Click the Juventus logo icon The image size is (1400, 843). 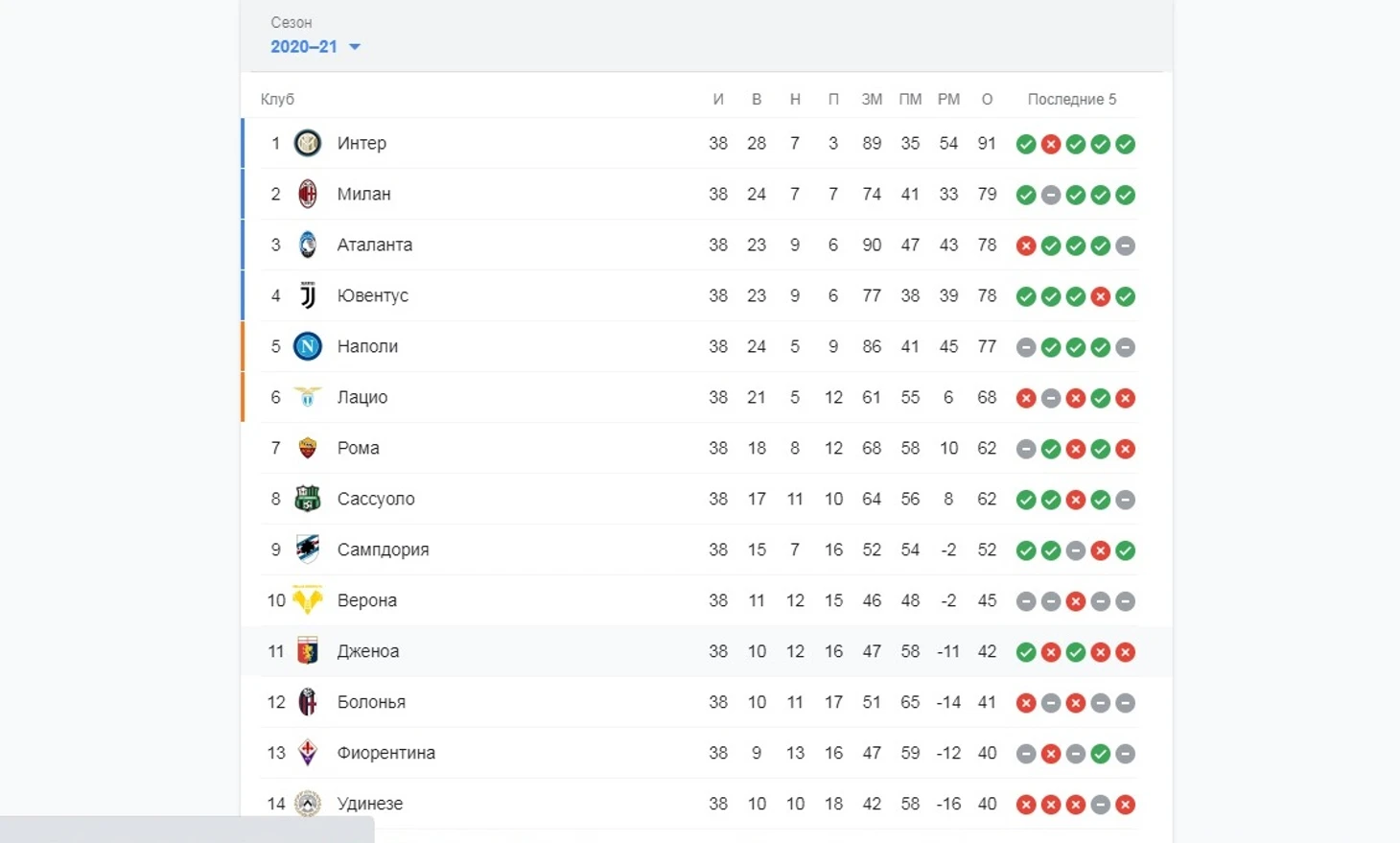[x=308, y=296]
